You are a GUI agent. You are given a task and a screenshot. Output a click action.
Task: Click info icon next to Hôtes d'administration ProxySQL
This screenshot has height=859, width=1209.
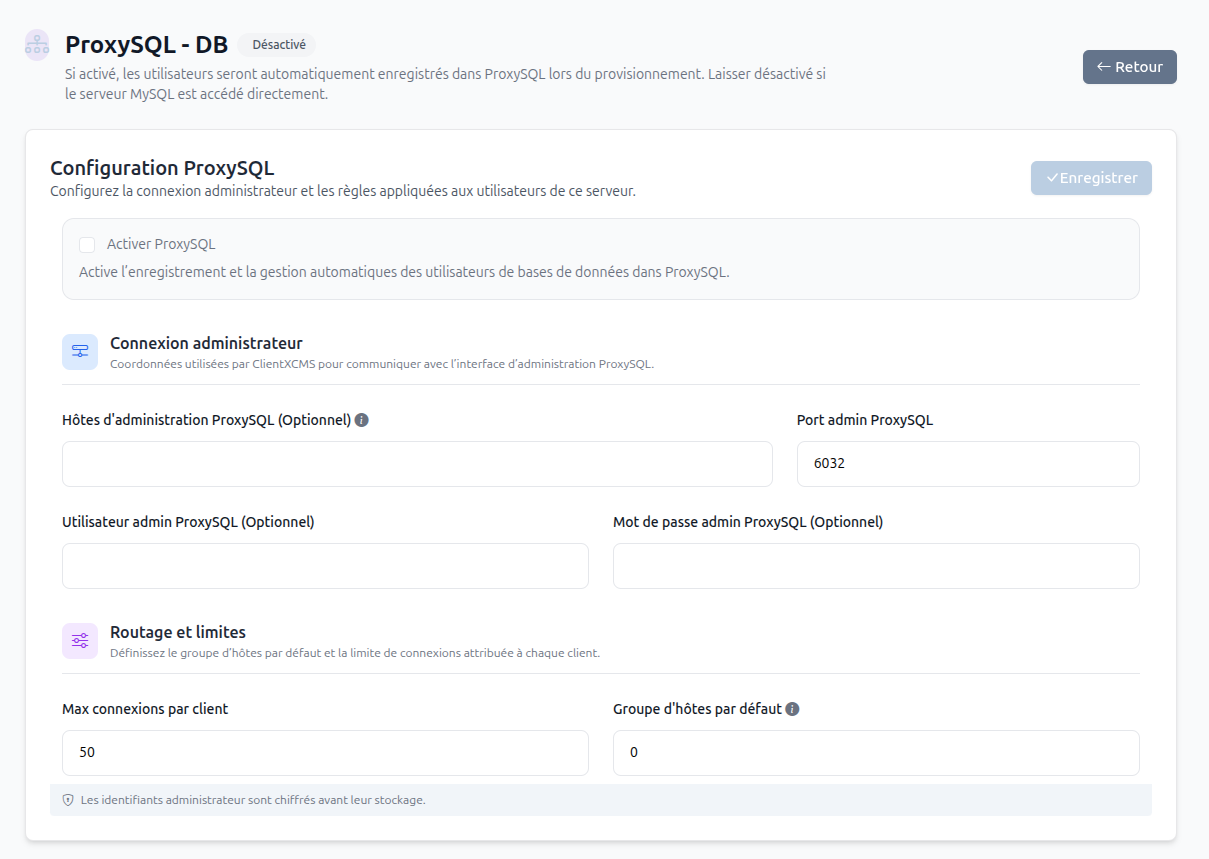pos(362,420)
